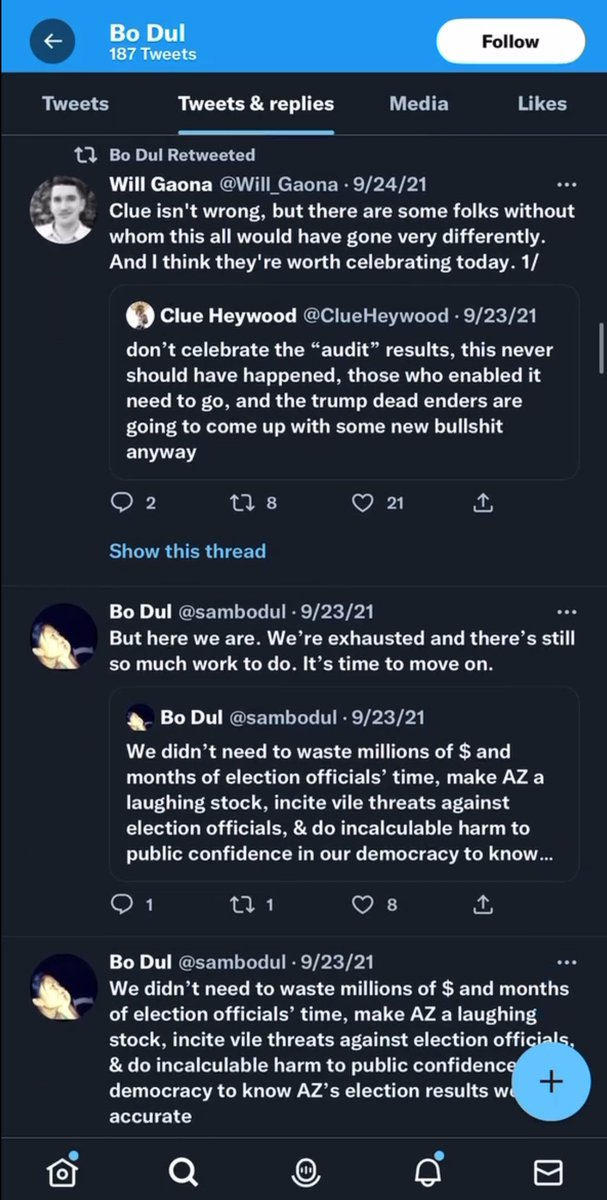The width and height of the screenshot is (607, 1200).
Task: Switch to the Tweets tab
Action: pos(75,103)
